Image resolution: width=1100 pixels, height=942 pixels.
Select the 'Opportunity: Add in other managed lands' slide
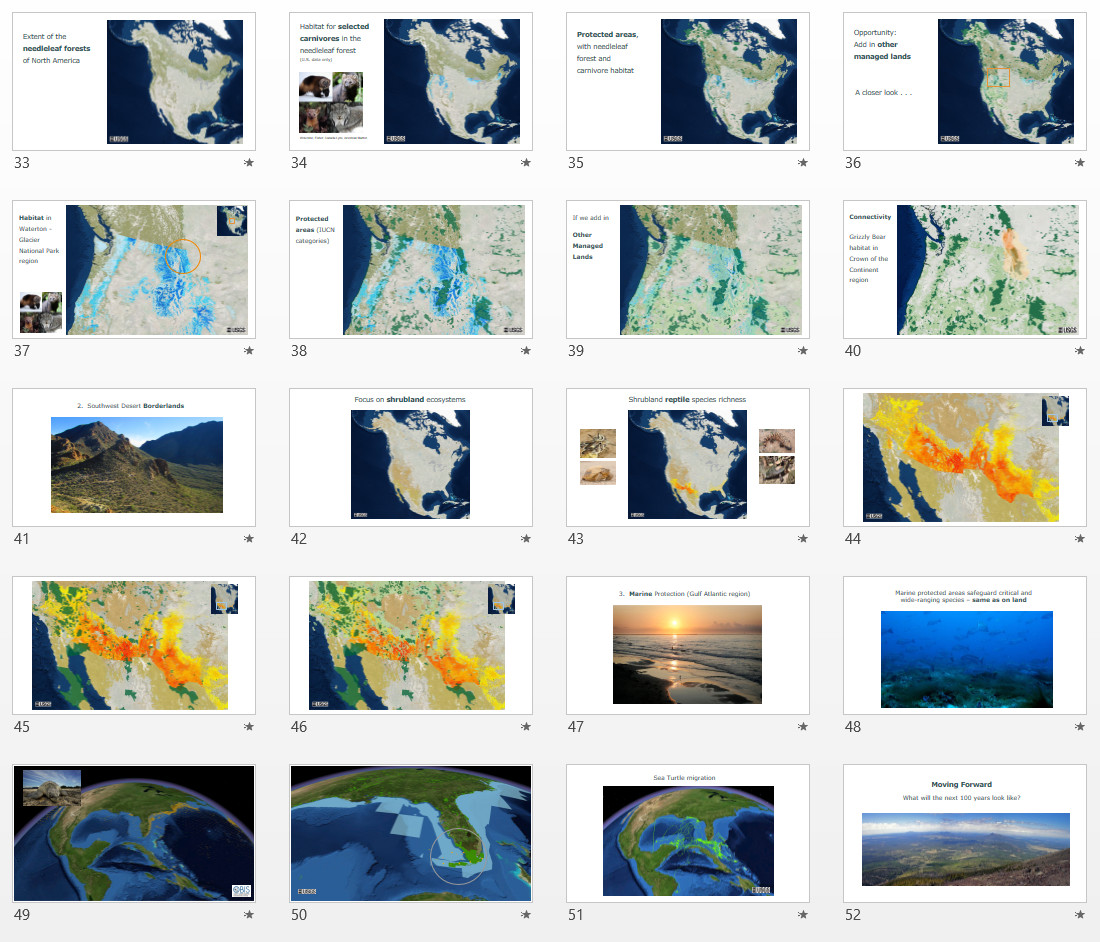(x=965, y=81)
